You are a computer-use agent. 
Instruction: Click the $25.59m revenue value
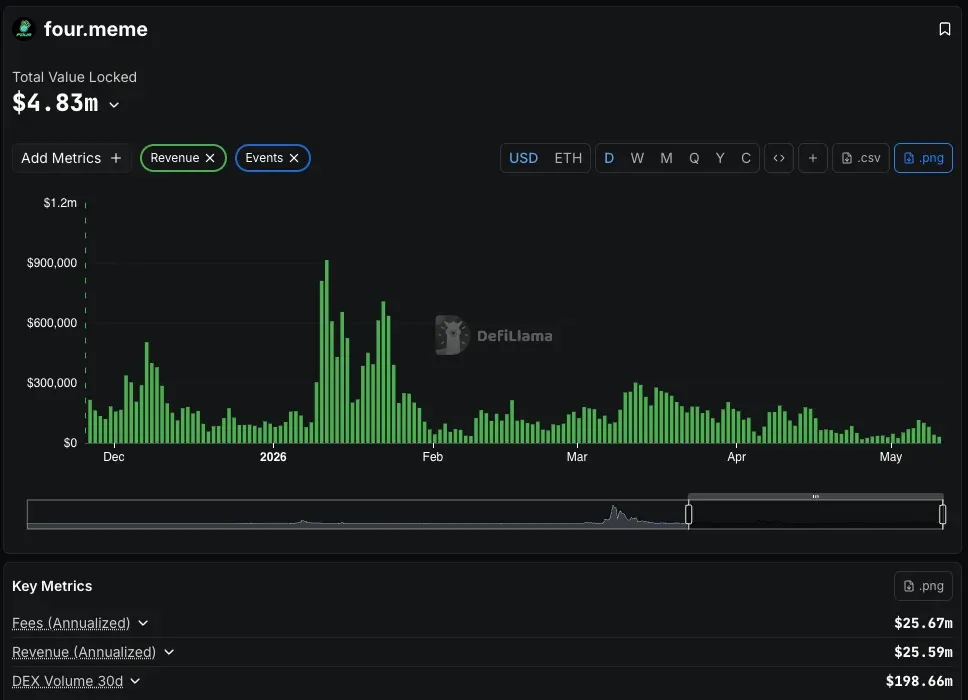[923, 652]
